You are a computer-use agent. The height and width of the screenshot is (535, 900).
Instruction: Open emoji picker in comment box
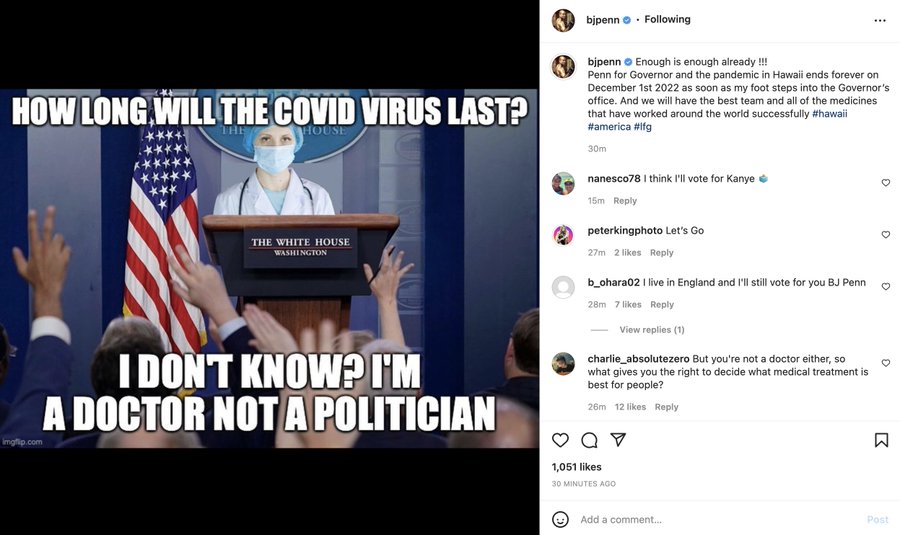pyautogui.click(x=560, y=520)
